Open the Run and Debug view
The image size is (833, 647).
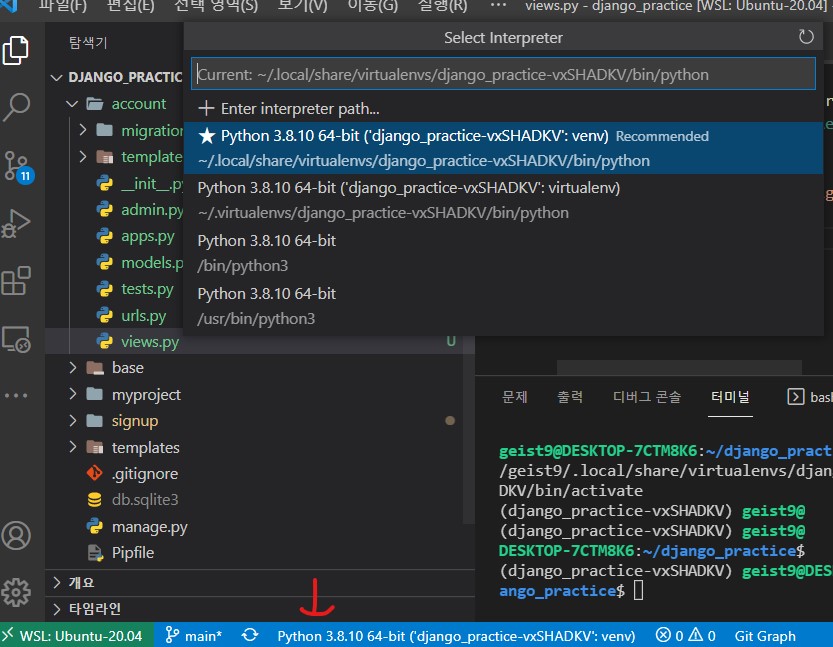click(x=16, y=223)
